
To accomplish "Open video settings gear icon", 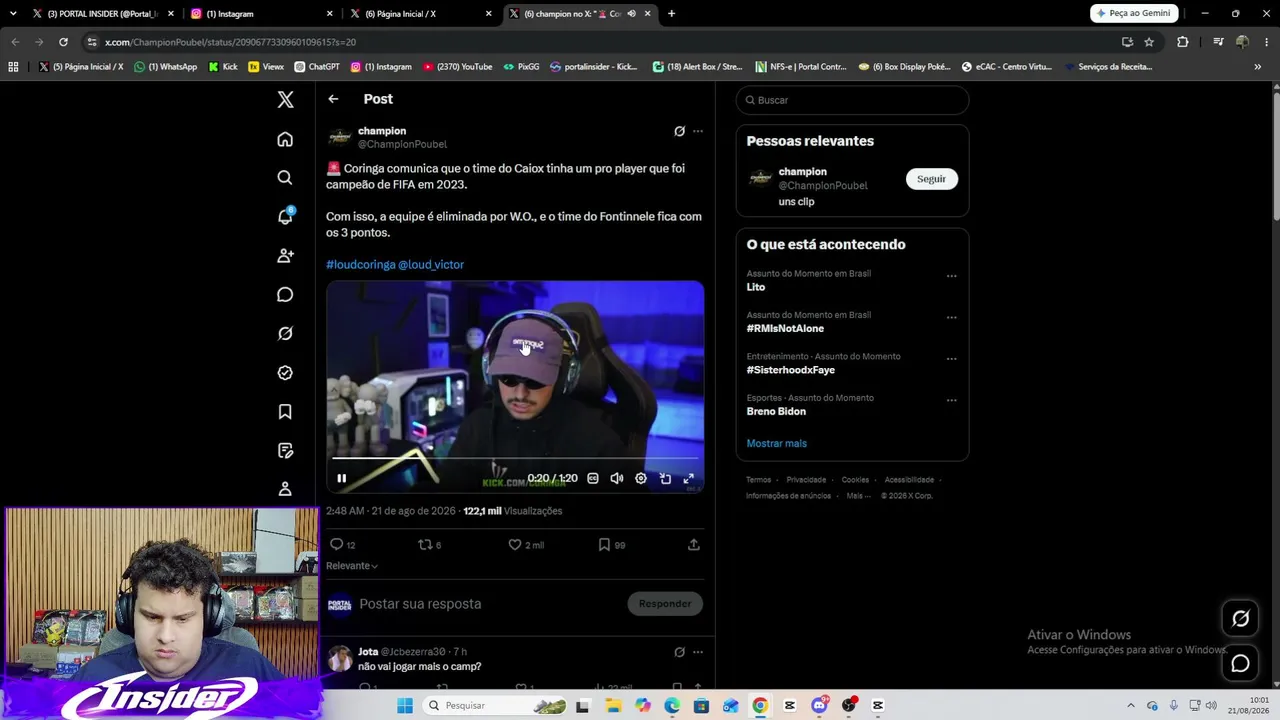I will (641, 479).
